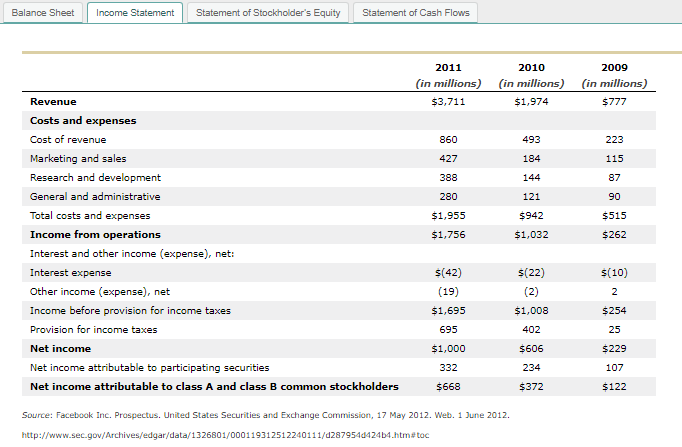
Task: Open the Statement of Cash Flows tab
Action: coord(416,13)
